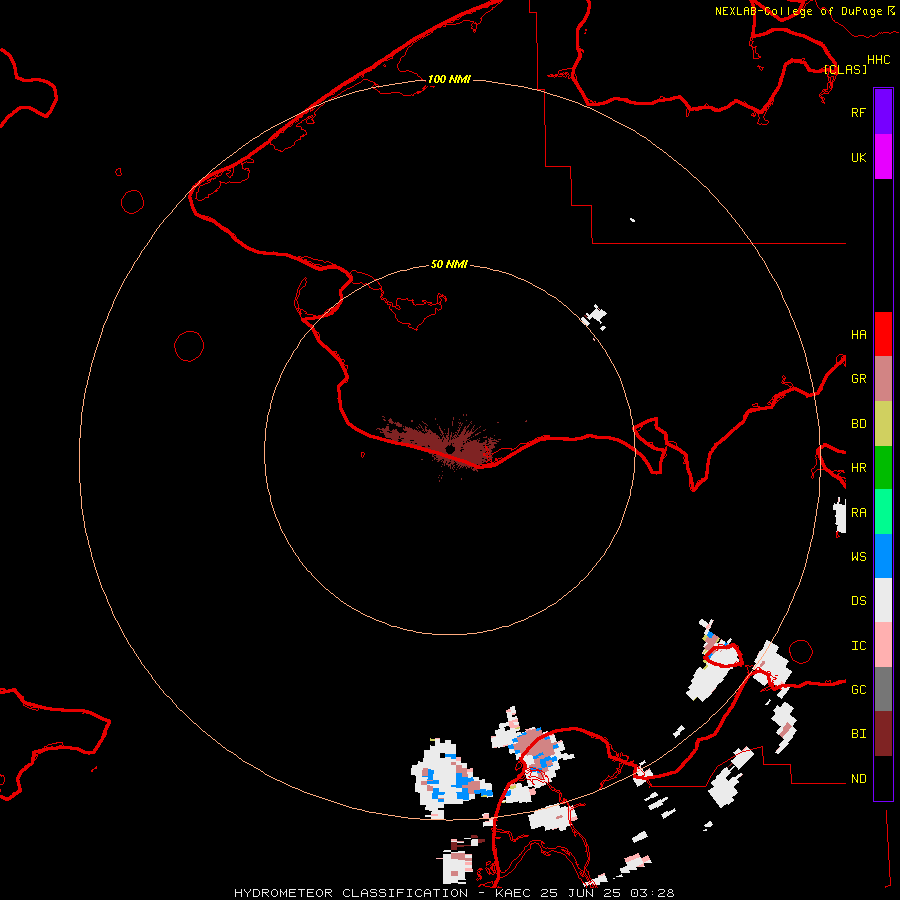Image resolution: width=900 pixels, height=900 pixels.
Task: Click the 'DS' legend label text
Action: coord(858,600)
